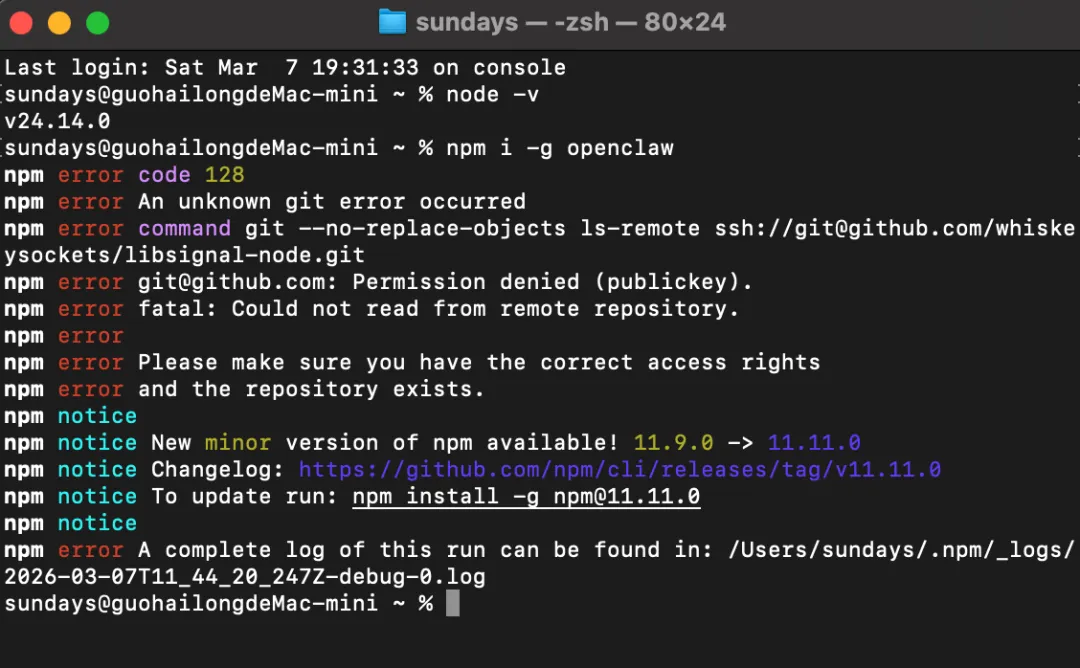Click the 'v24.14.0' version output
Screen dimensions: 1080x668
pyautogui.click(x=57, y=122)
